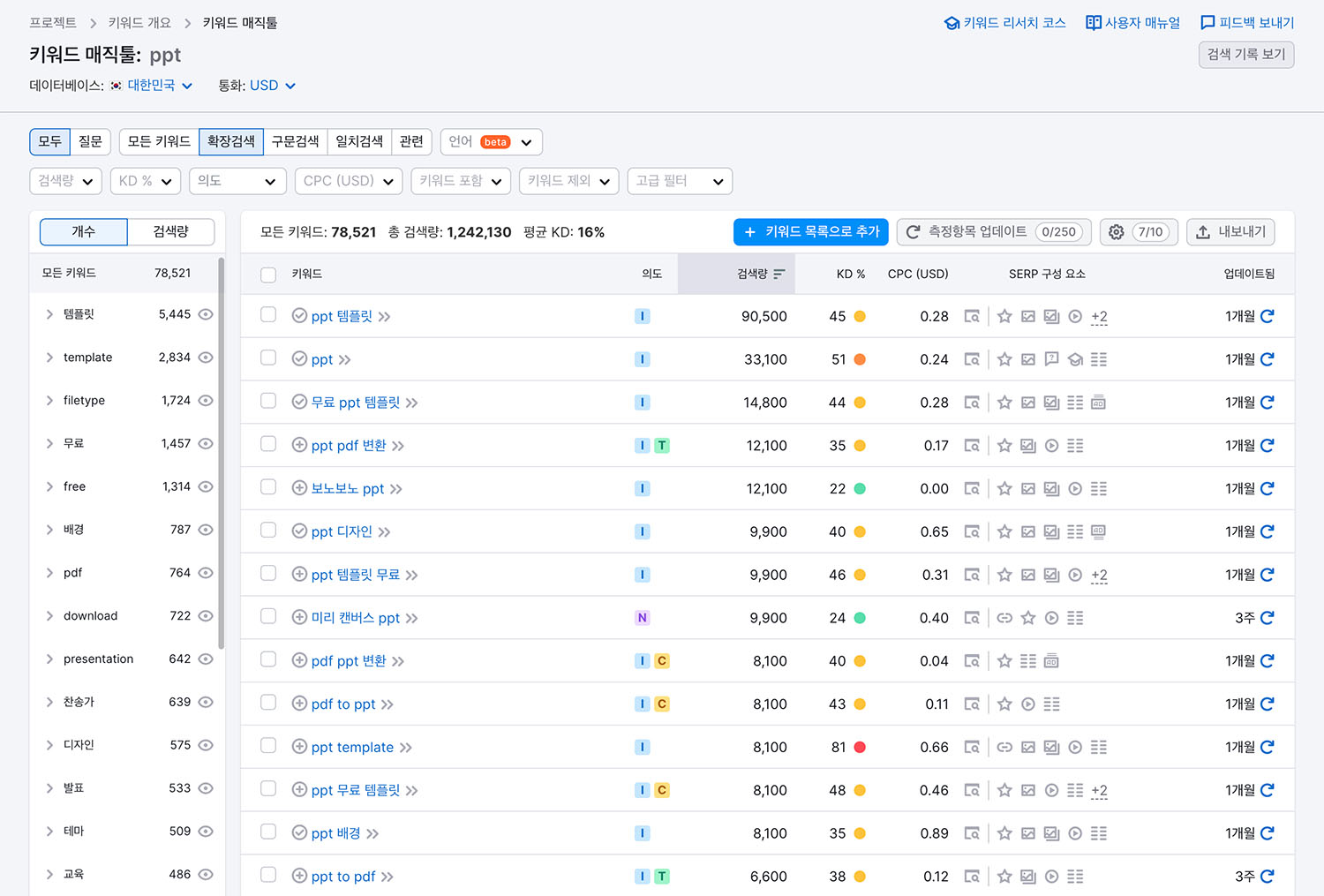The image size is (1324, 896).
Task: Click the sort icon in 검색량 column header
Action: 779,275
